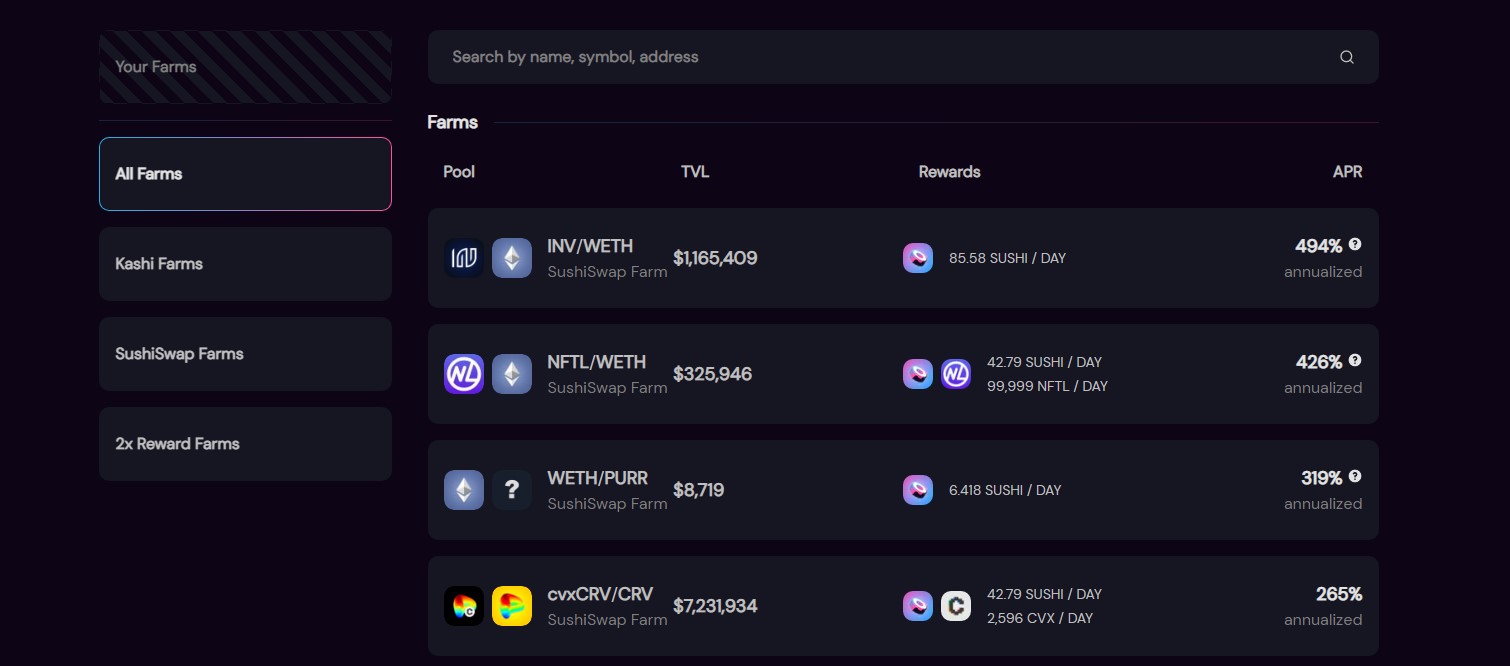
Task: Click the 85.58 SUSHI / DAY text
Action: (x=1007, y=258)
